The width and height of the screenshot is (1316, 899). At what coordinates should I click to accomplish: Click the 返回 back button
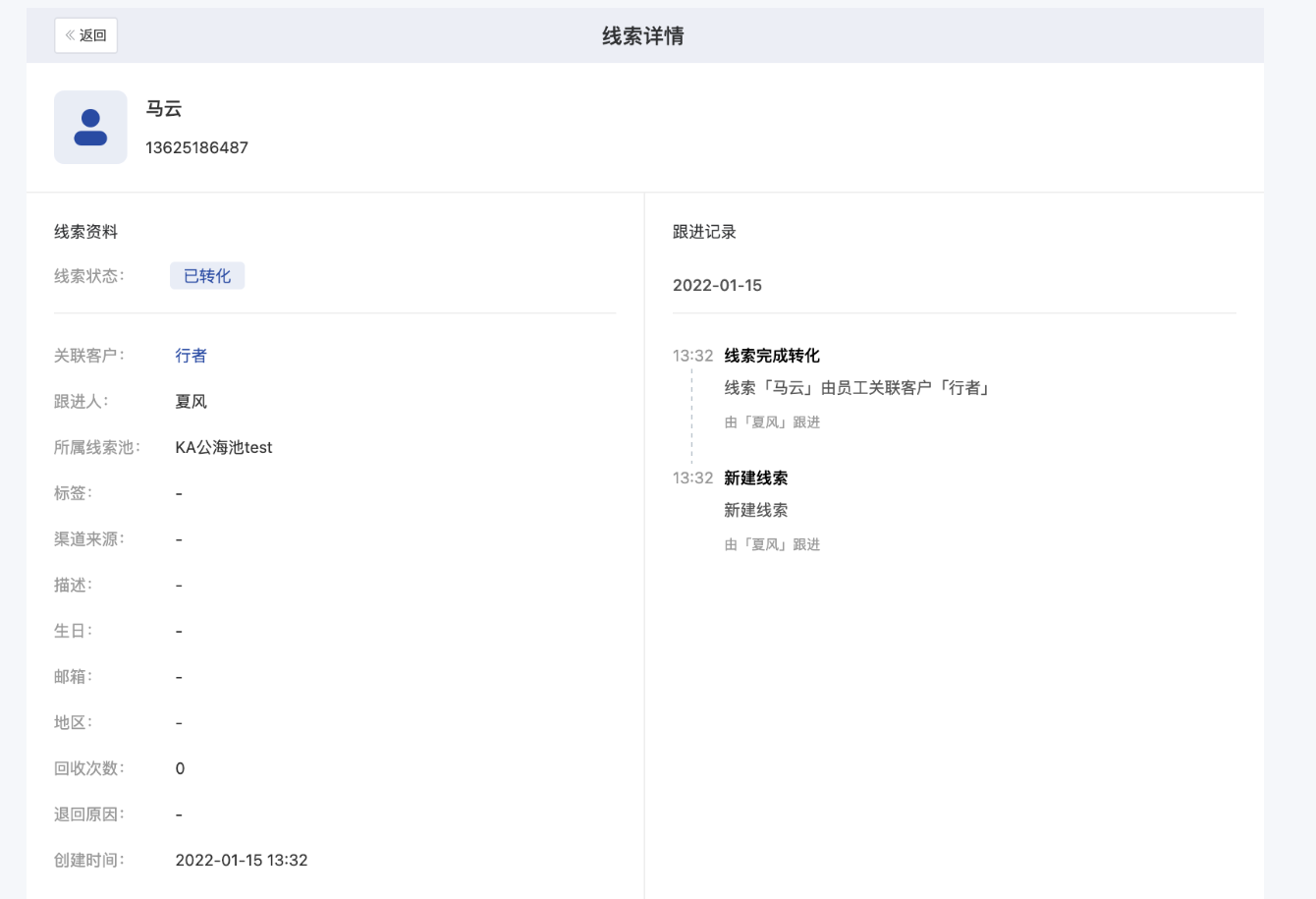point(85,35)
